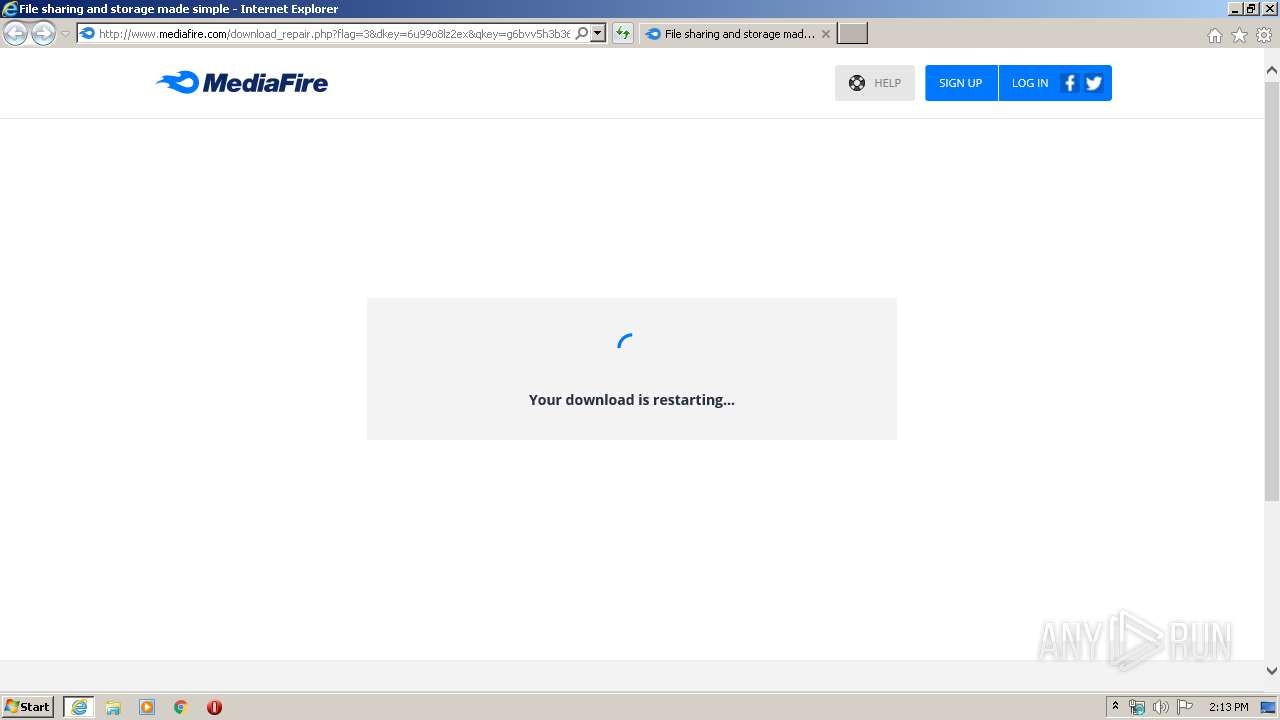
Task: Click the 2:13 PM clock
Action: point(1229,707)
